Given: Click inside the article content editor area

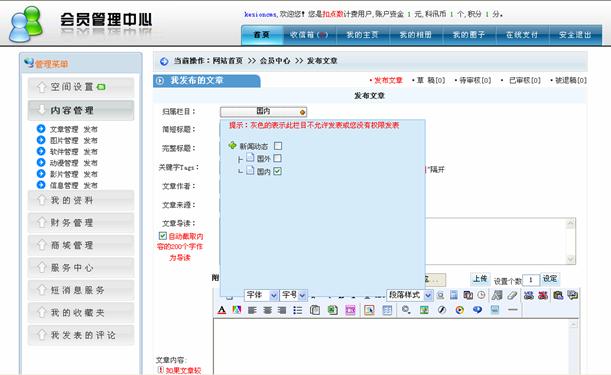Looking at the screenshot, I should tap(391, 347).
